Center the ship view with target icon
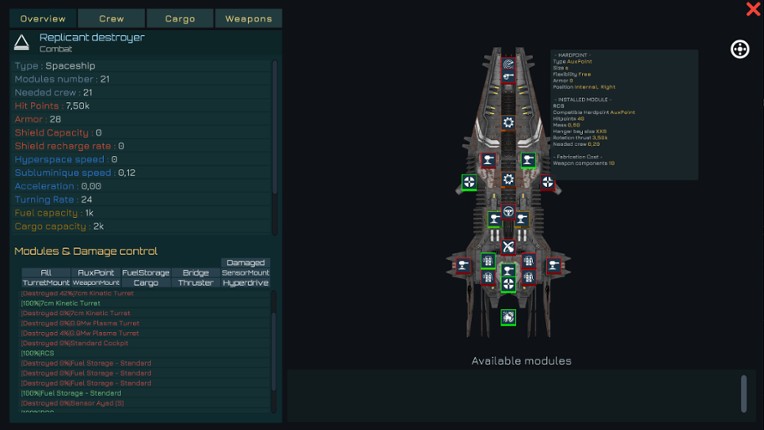 (x=740, y=49)
